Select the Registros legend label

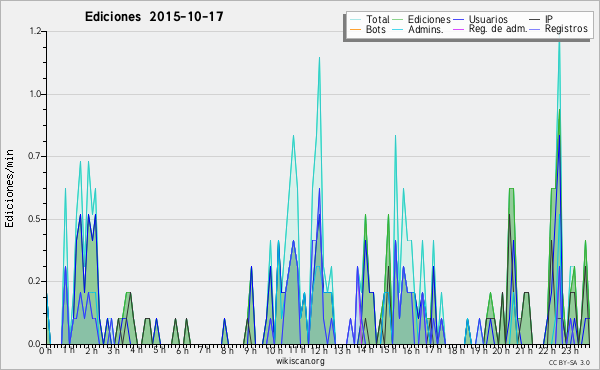click(x=566, y=29)
